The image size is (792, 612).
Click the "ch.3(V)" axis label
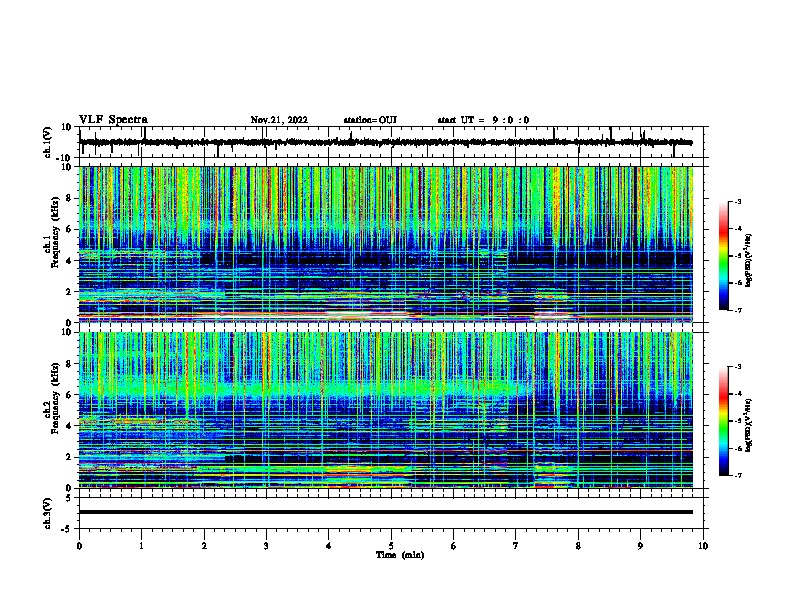click(x=48, y=513)
